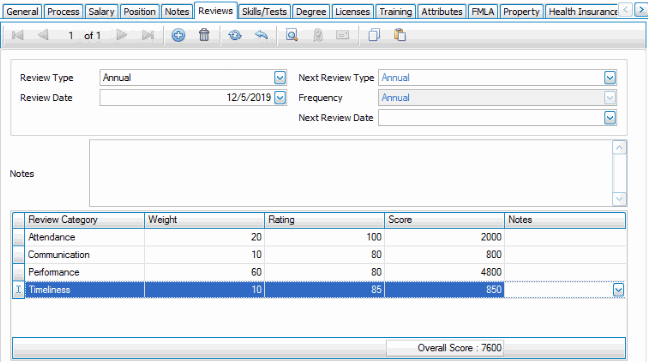The width and height of the screenshot is (648, 362).
Task: Open the Review Type dropdown
Action: coord(280,78)
